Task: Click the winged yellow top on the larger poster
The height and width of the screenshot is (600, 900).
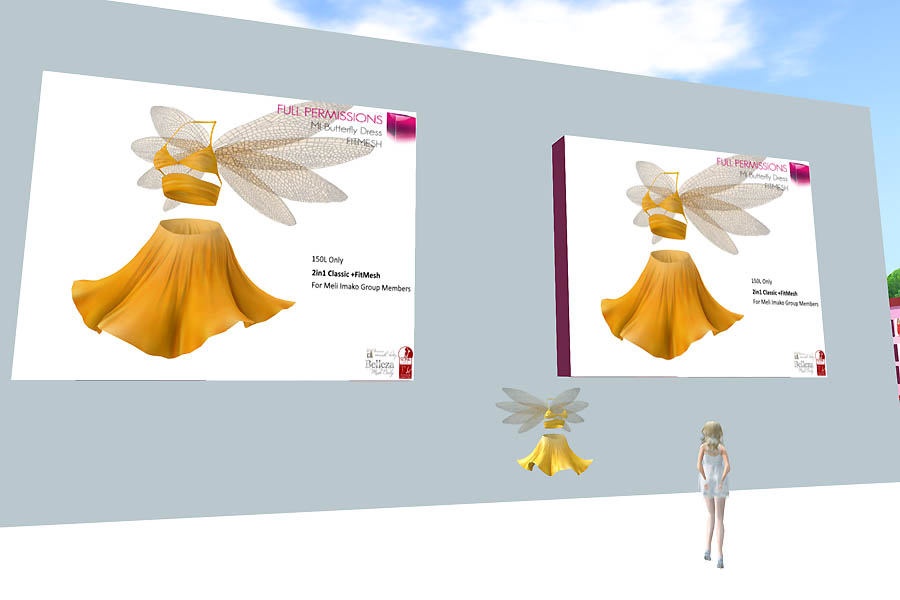Action: 253,162
